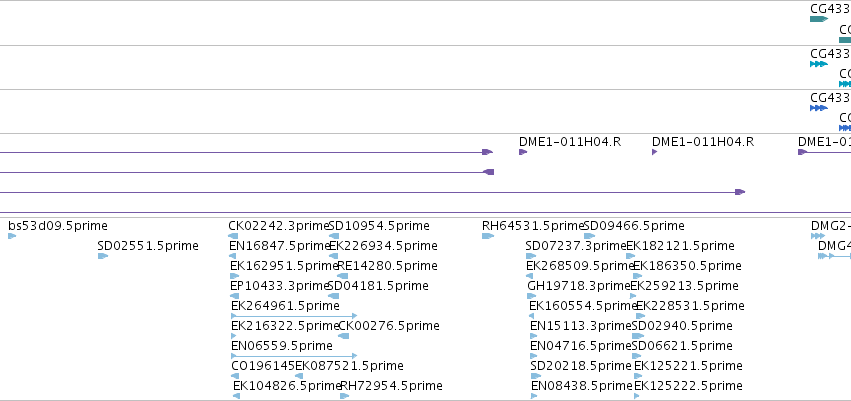Select the EN08438.5prime label
851x401 pixels.
coord(582,386)
